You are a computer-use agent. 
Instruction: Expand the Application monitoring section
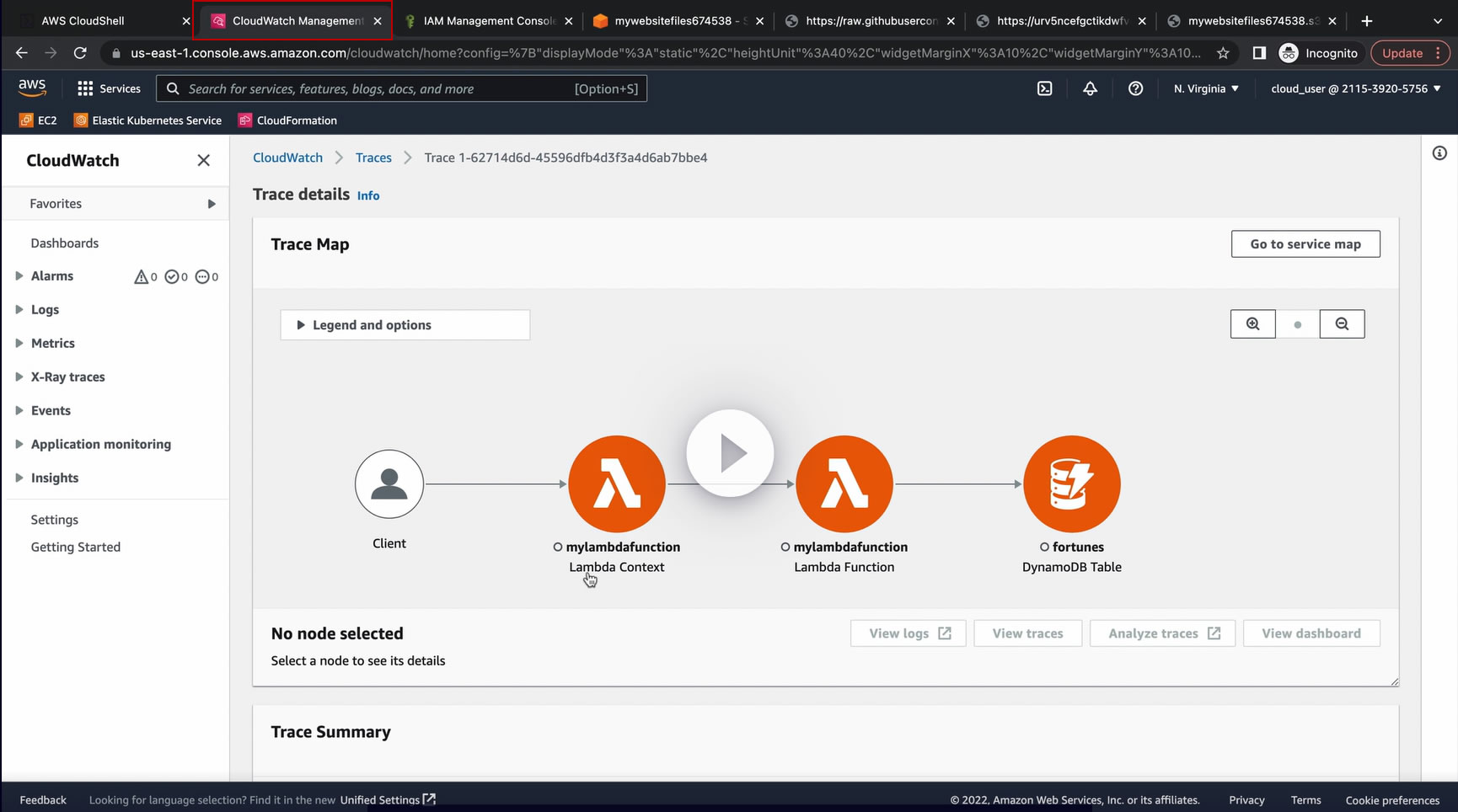point(19,445)
